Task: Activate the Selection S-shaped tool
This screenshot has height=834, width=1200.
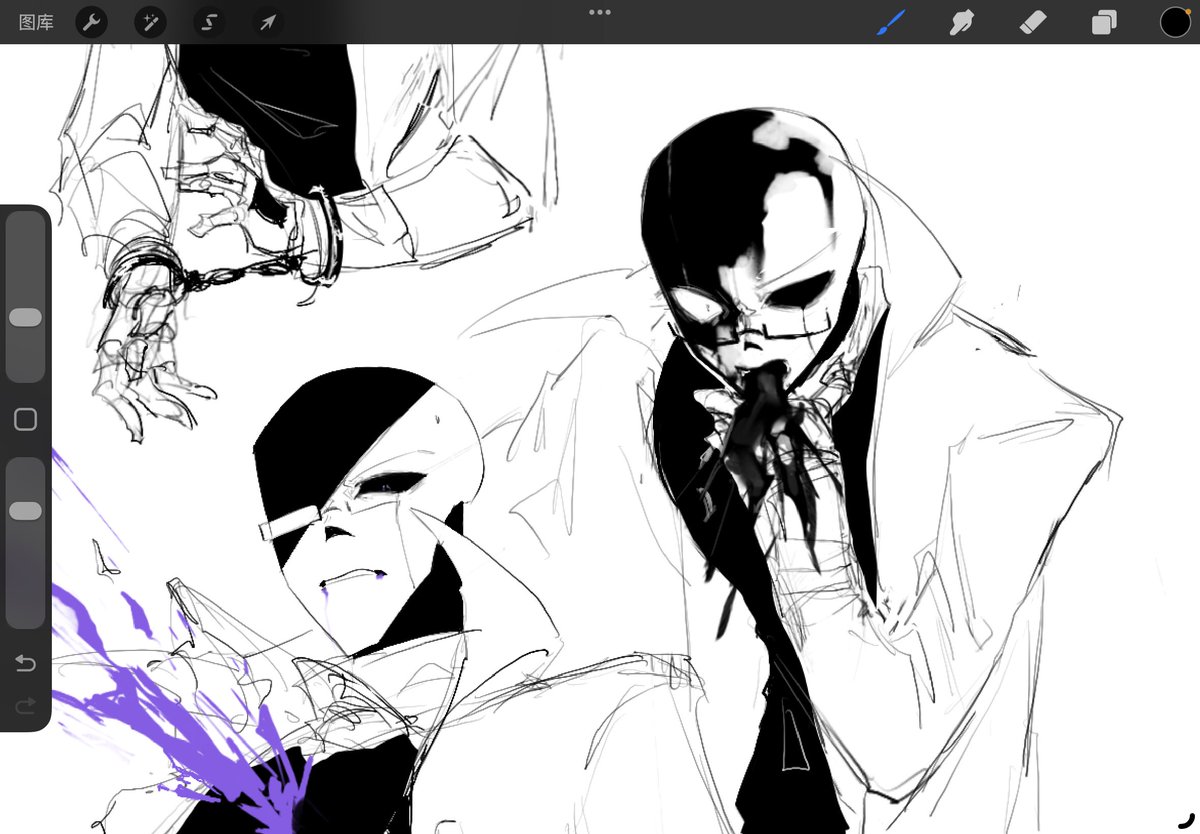Action: click(x=209, y=22)
